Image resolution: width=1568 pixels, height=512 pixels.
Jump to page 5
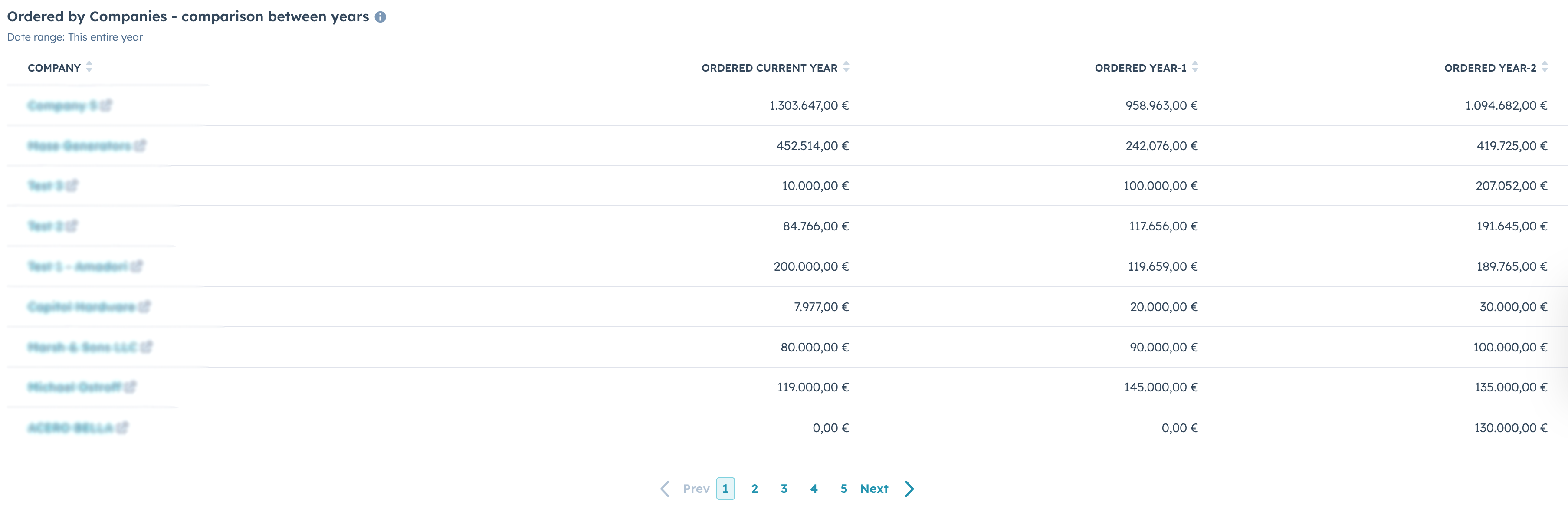[843, 489]
